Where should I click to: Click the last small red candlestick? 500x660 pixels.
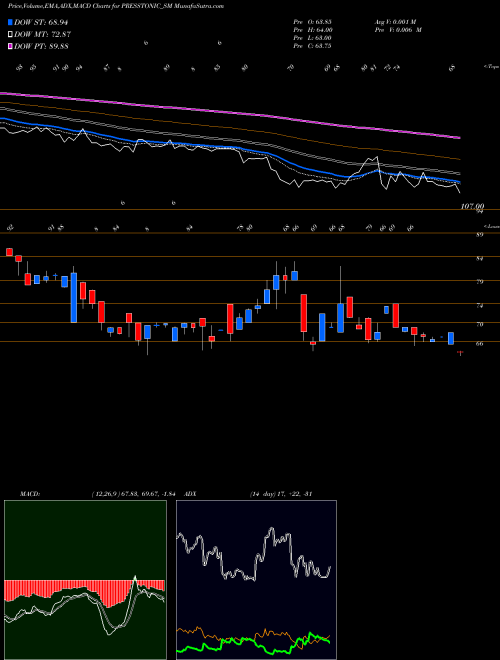tap(460, 352)
